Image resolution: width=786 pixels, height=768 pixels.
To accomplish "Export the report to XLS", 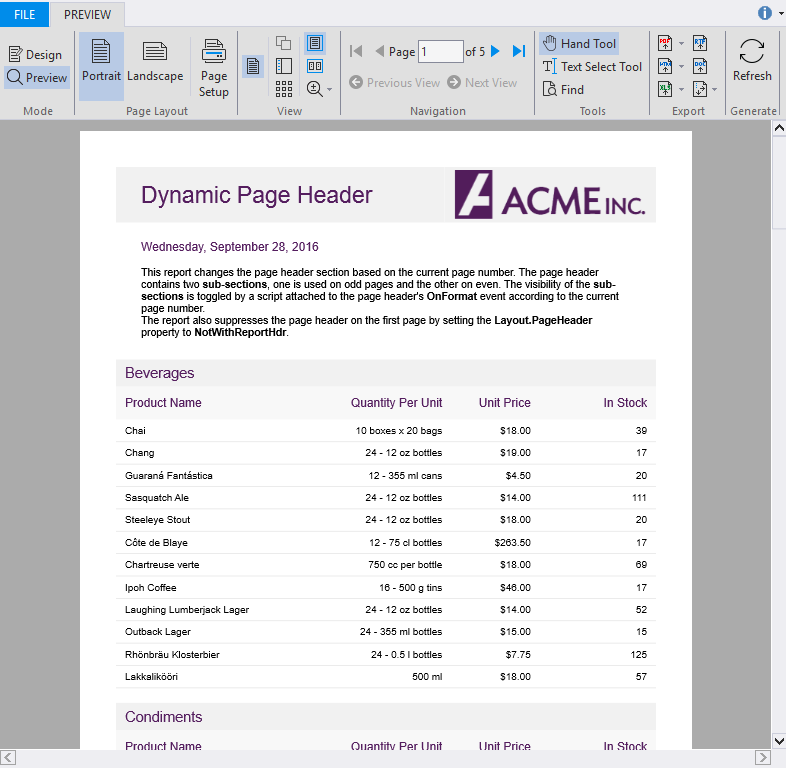I will (665, 89).
